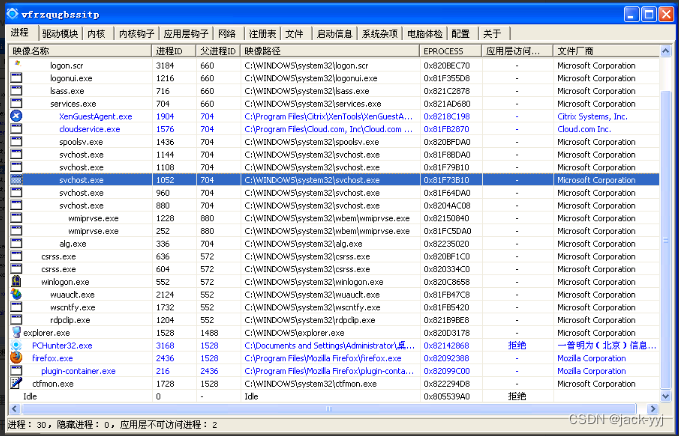This screenshot has height=436, width=679.
Task: Select svchost.exe with PID 960
Action: tap(334, 193)
